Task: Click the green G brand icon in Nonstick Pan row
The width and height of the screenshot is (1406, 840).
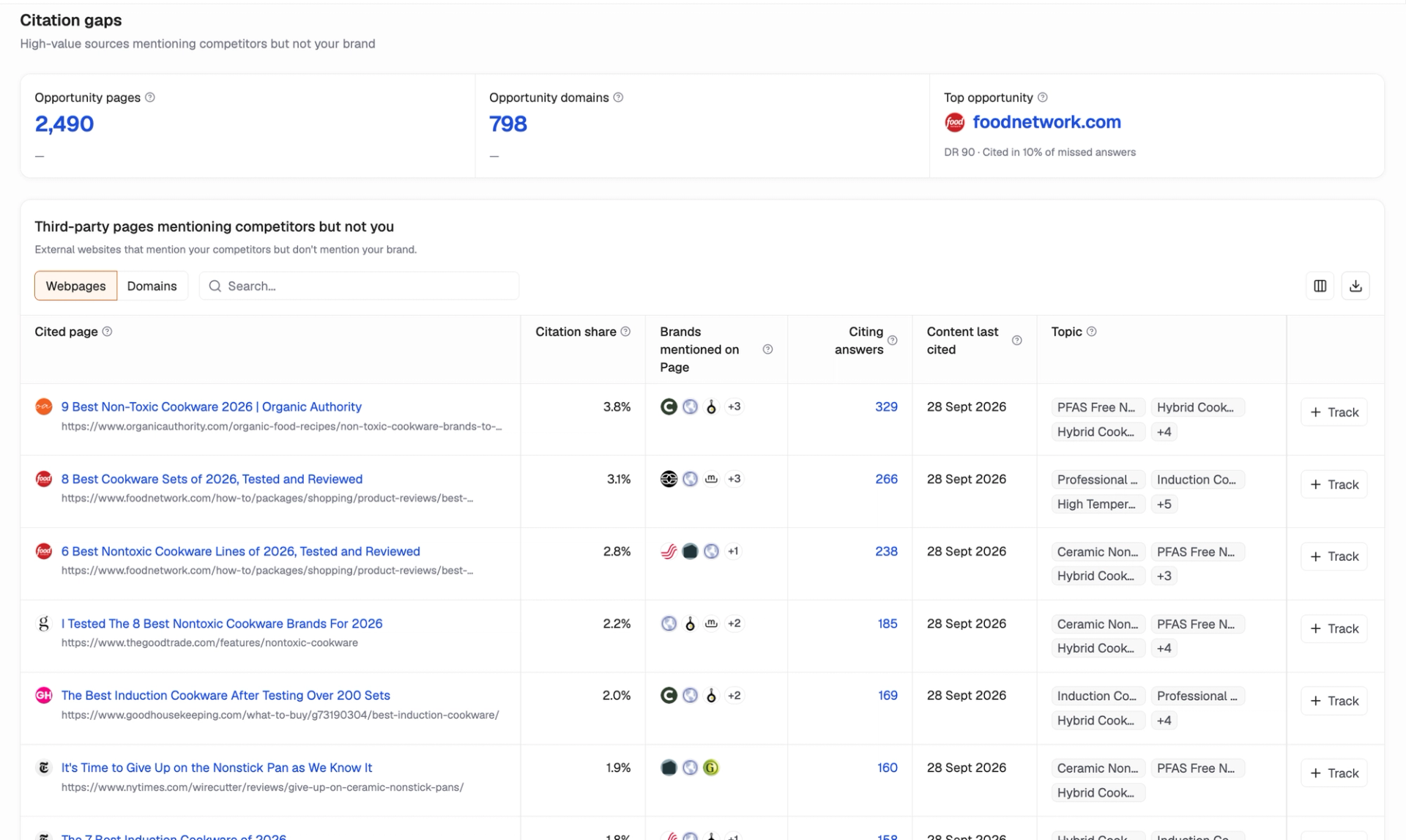Action: 710,767
